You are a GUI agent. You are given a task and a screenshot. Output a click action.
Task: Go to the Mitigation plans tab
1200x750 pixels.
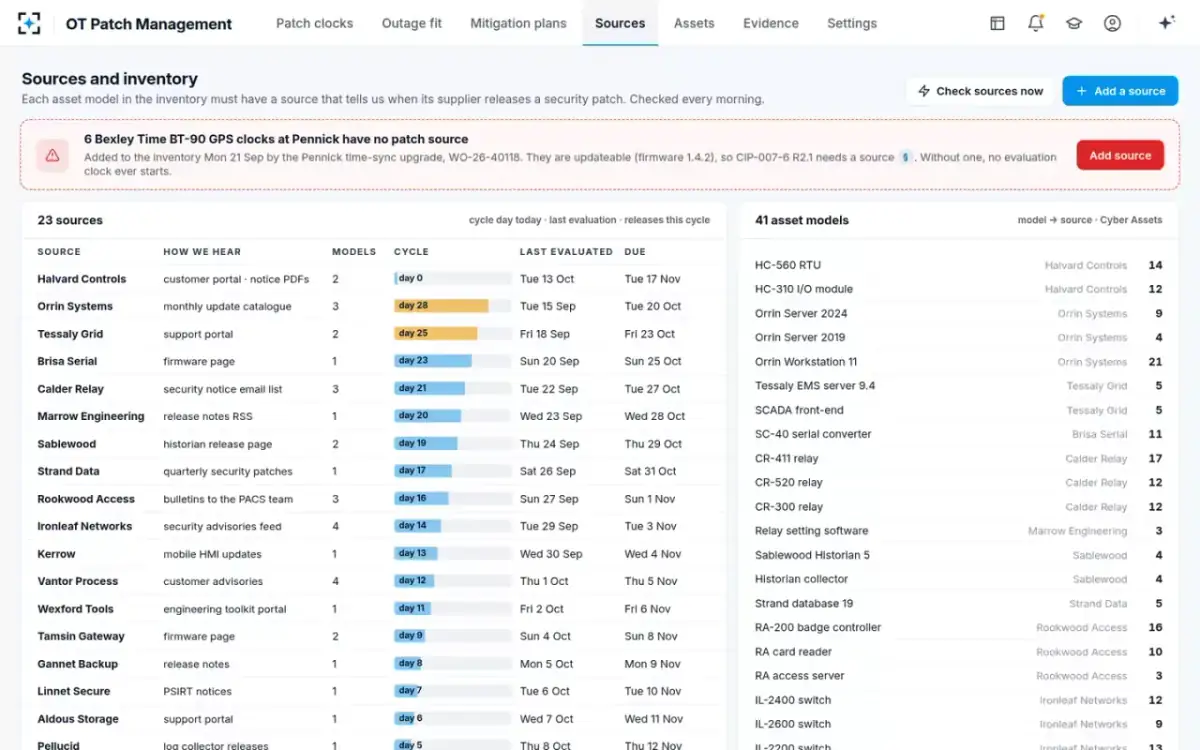[x=518, y=23]
